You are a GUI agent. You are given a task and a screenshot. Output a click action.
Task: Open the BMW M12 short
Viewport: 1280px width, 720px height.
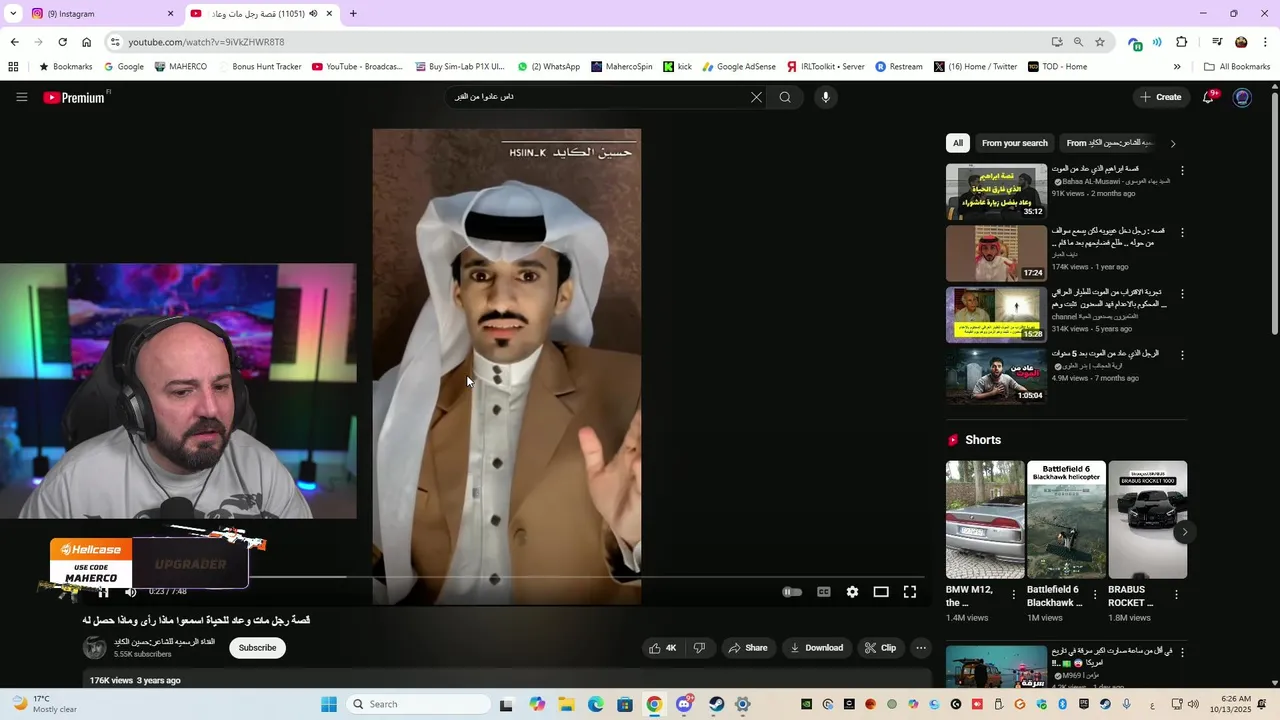(985, 520)
